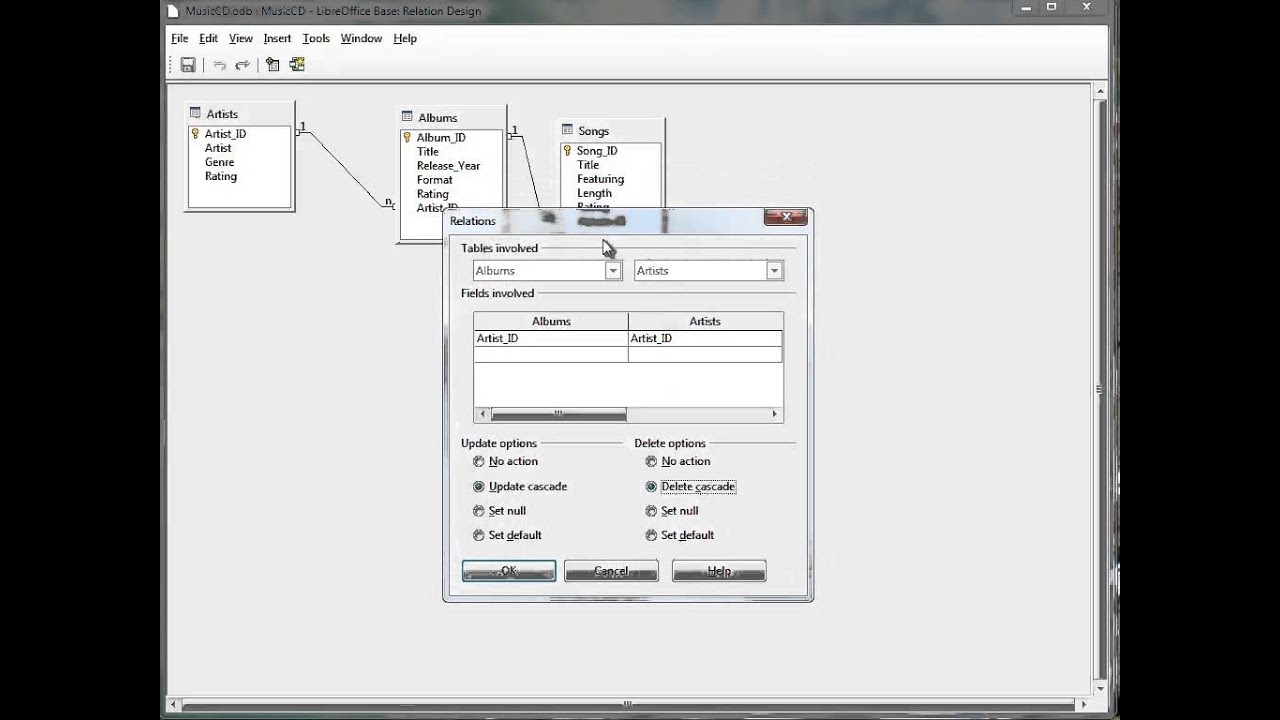
Task: Click the Artists column header in fields grid
Action: pyautogui.click(x=705, y=321)
